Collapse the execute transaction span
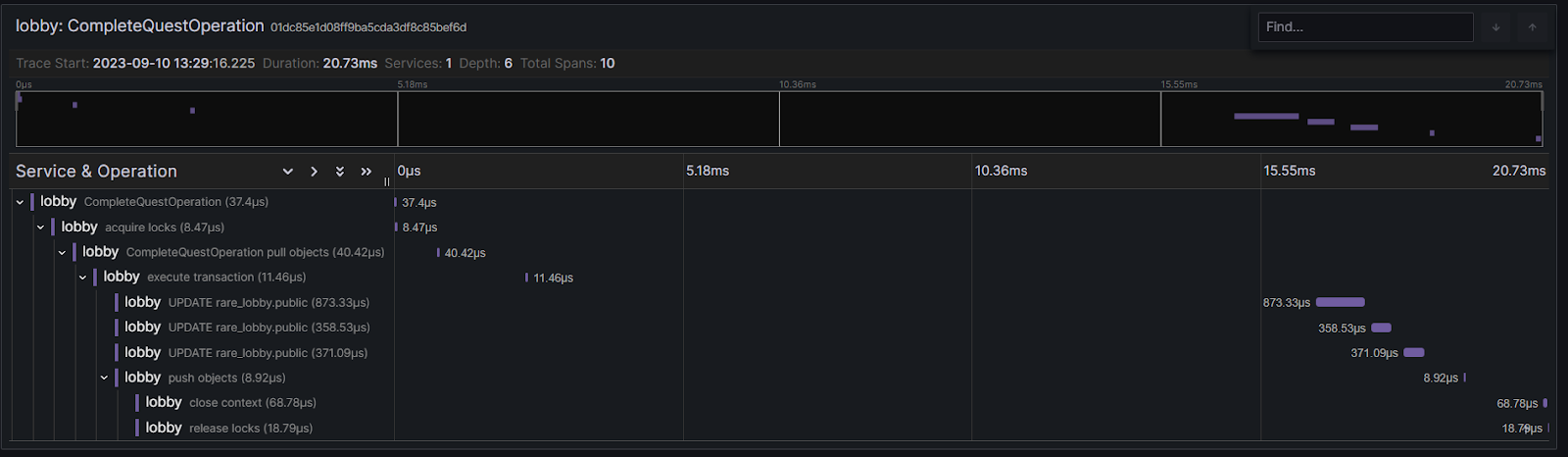1568x457 pixels. point(82,278)
